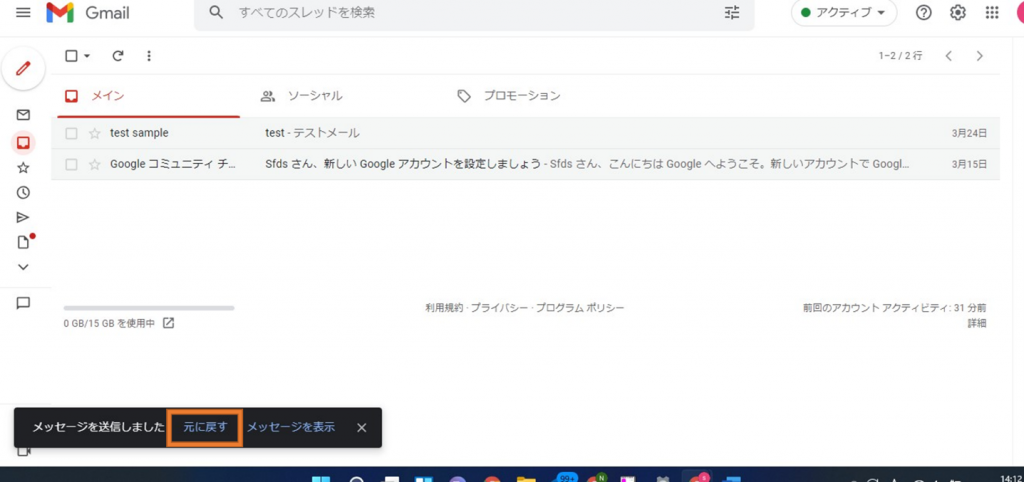1024x482 pixels.
Task: Open the プライバシー link
Action: (x=499, y=308)
